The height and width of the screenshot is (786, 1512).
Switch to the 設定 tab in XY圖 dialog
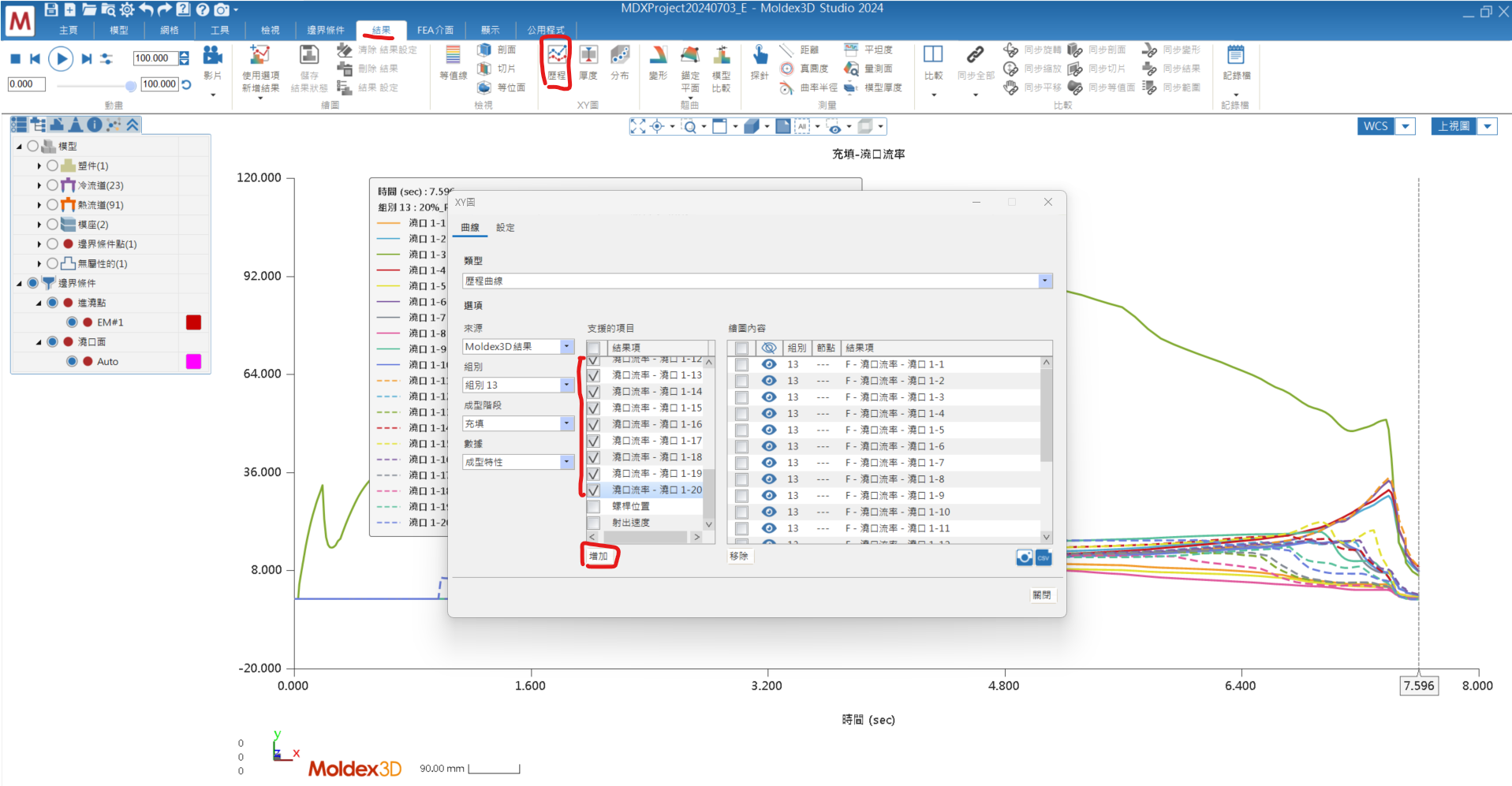[506, 228]
